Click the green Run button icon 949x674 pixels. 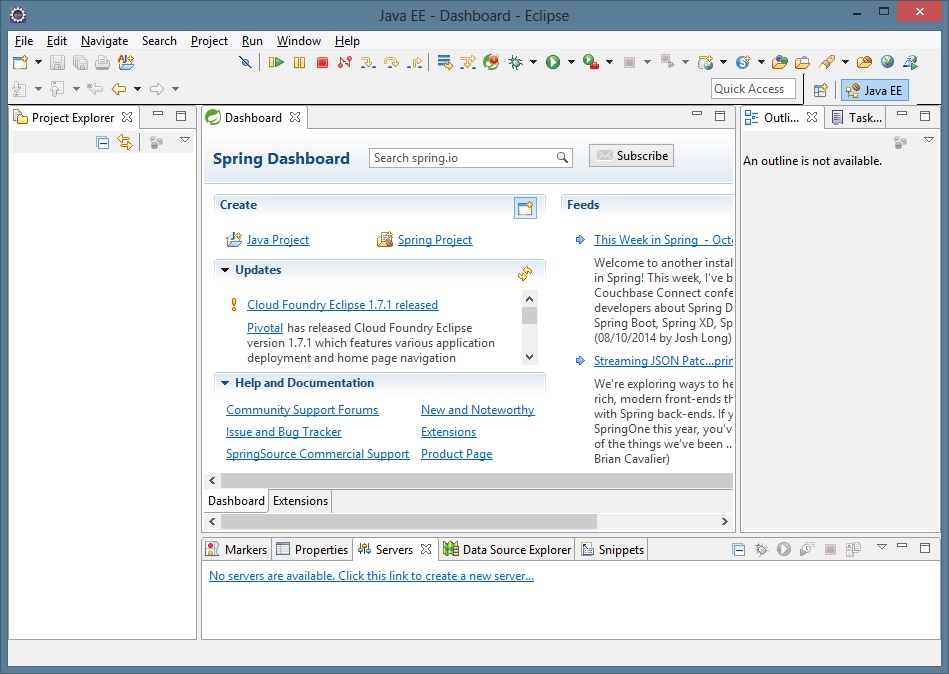tap(552, 62)
